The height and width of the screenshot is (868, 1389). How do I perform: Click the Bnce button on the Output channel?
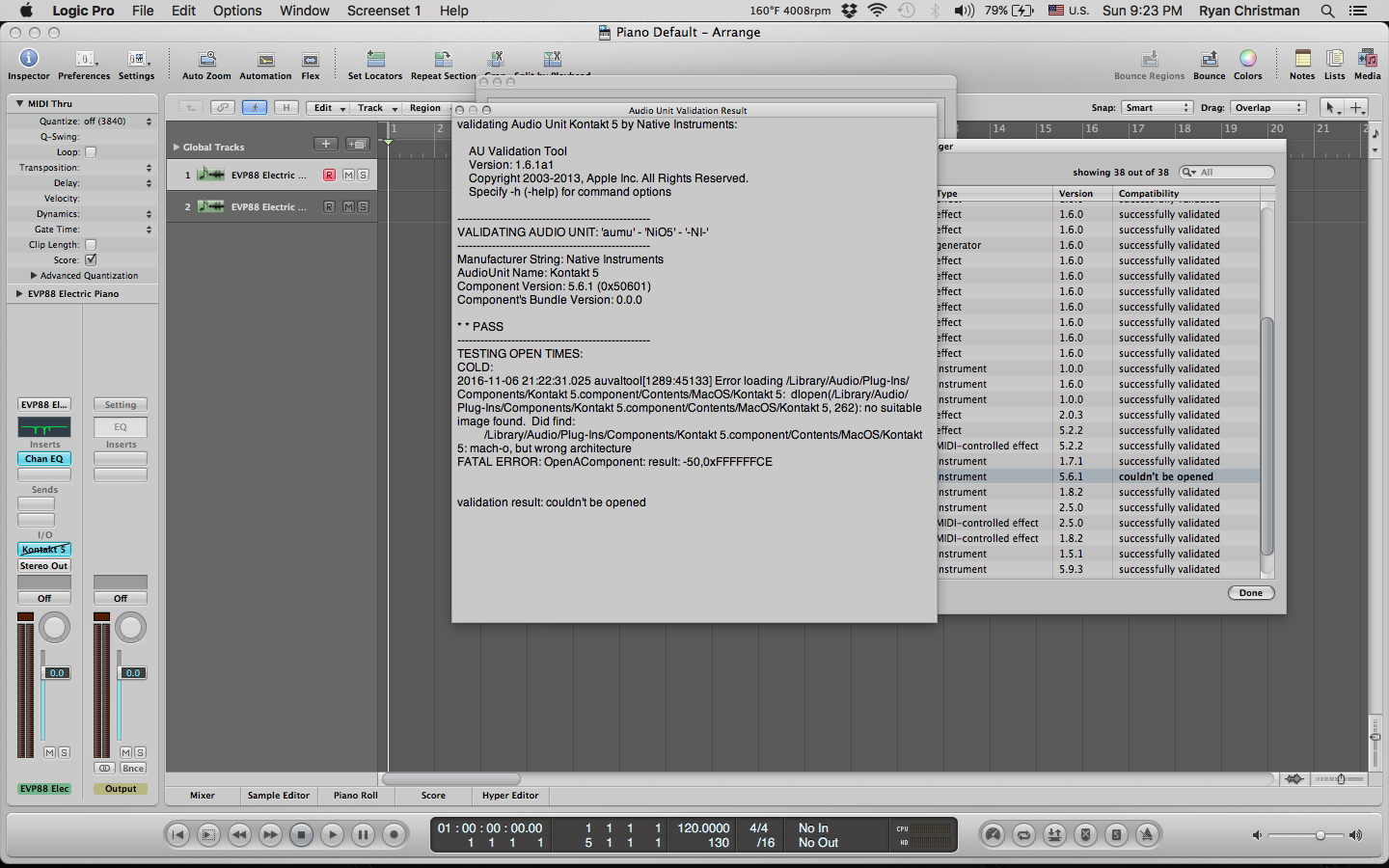[133, 769]
